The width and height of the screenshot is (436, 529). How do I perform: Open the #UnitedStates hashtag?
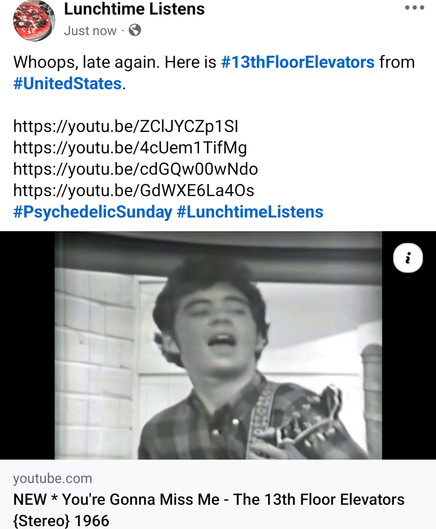67,83
